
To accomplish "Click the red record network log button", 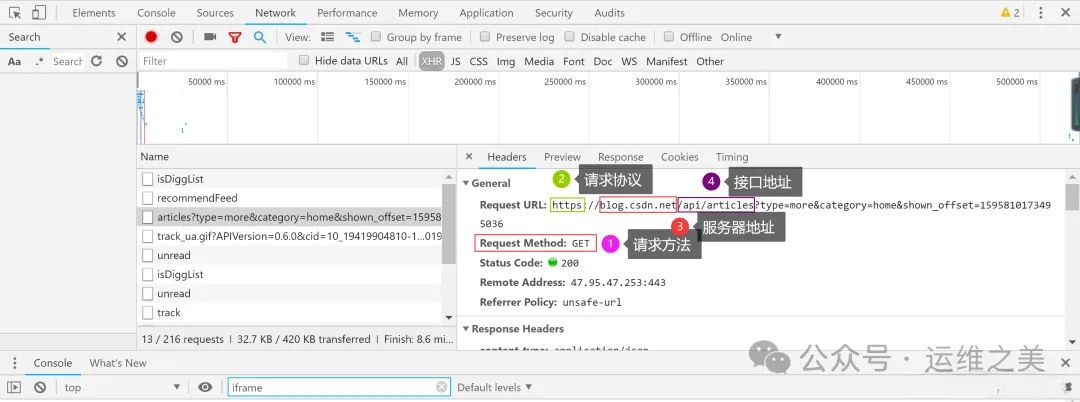I will point(152,37).
